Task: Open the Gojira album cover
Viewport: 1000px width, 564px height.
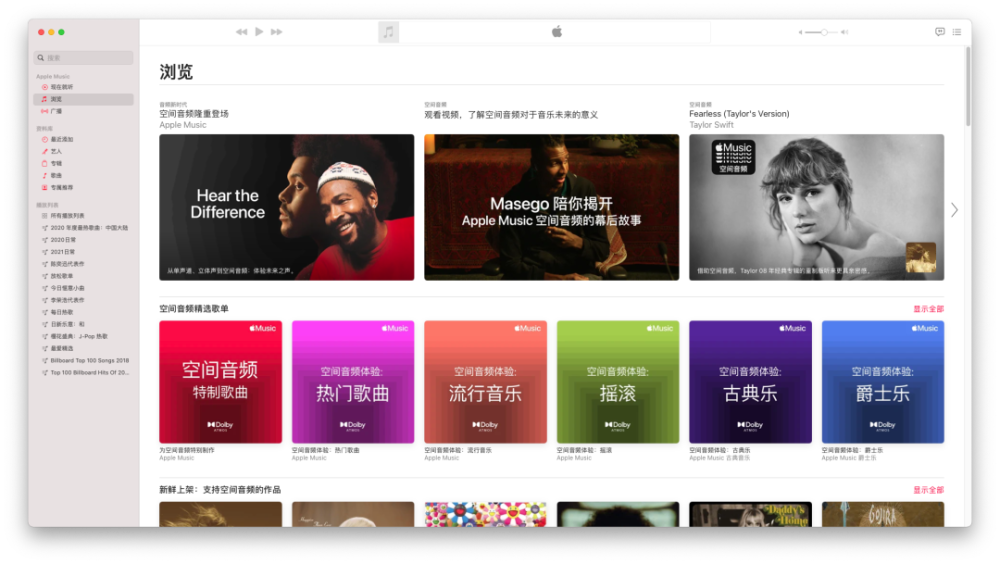Action: [x=883, y=514]
